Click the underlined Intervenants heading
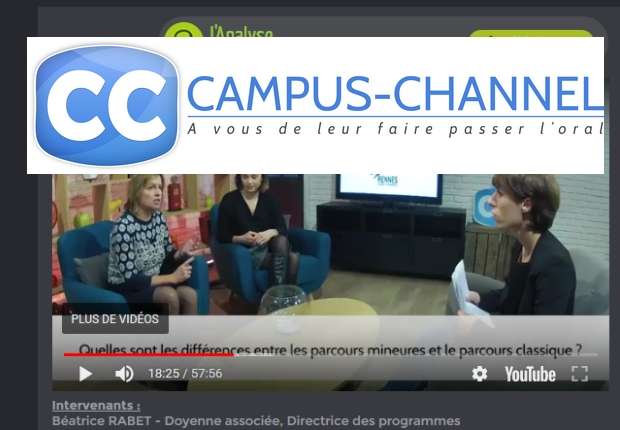Viewport: 620px width, 430px height. coord(96,405)
